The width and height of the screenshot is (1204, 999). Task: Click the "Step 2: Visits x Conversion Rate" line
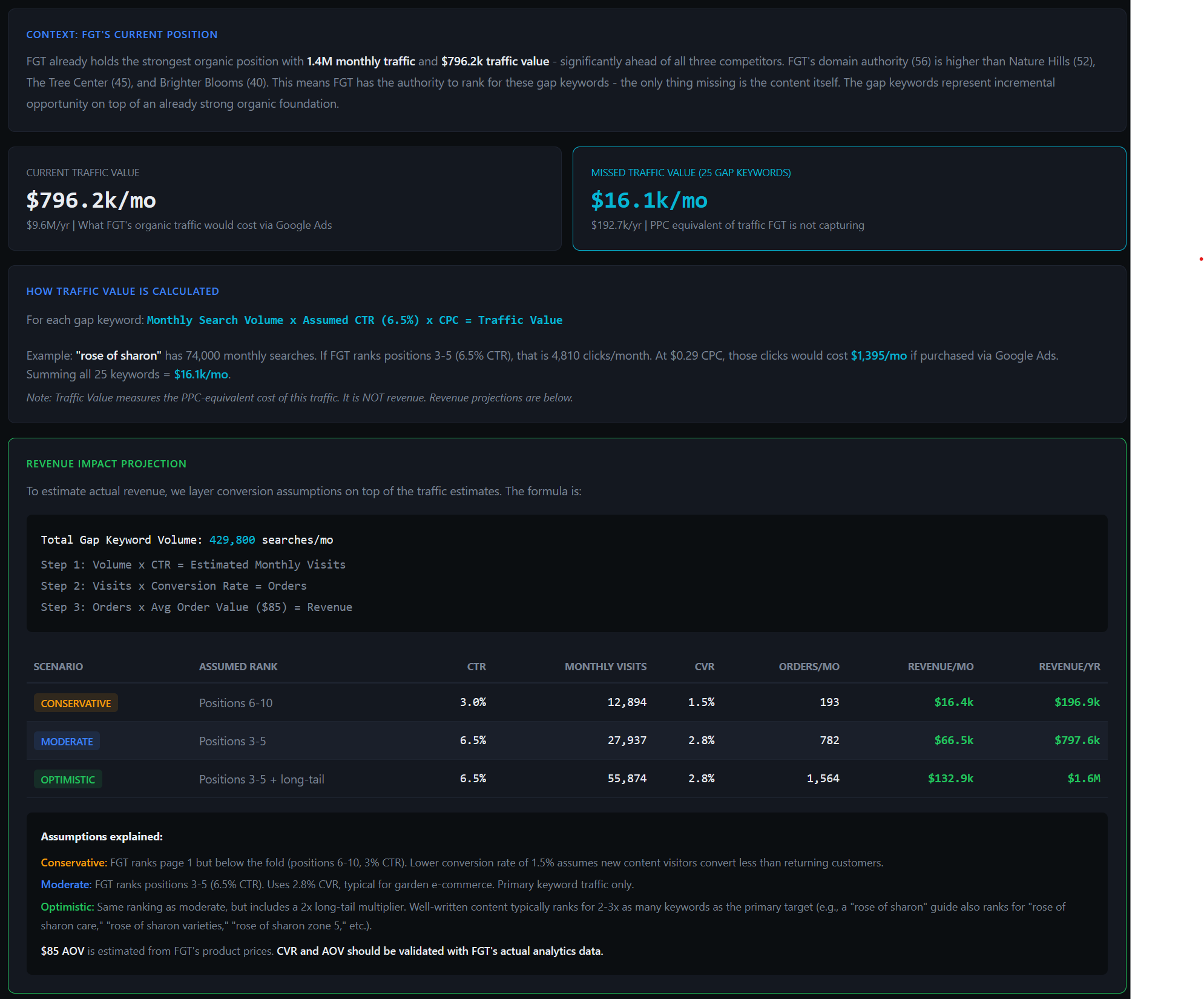[174, 585]
